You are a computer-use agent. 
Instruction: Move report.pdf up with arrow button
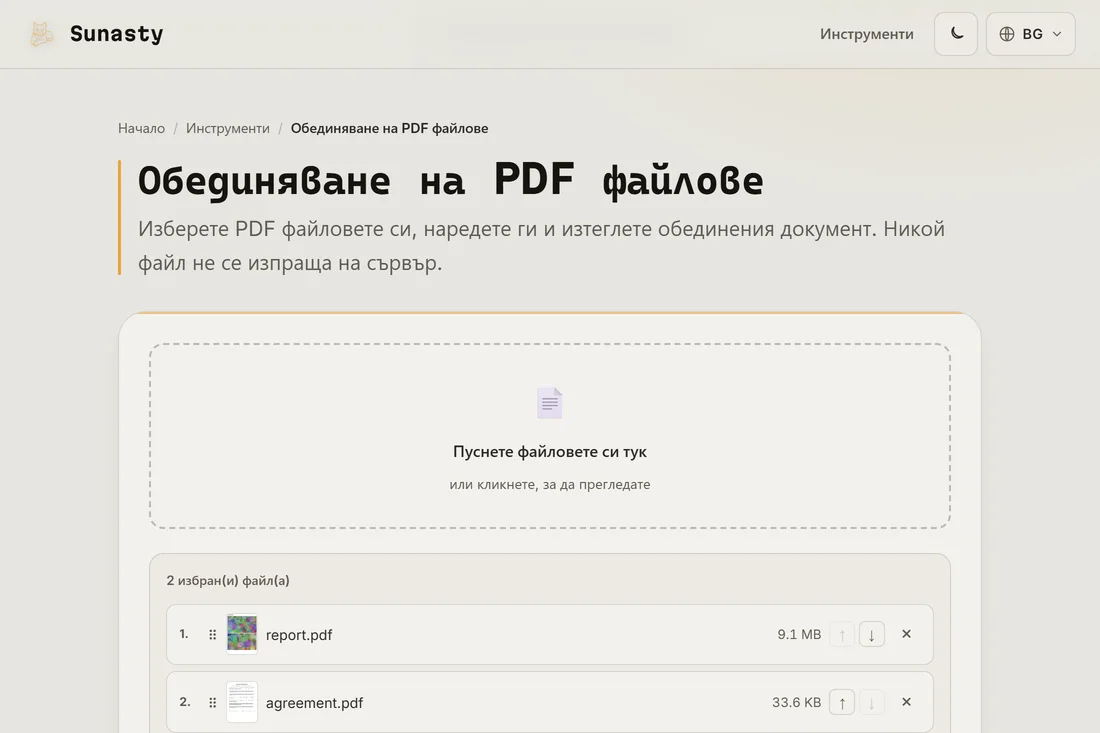tap(842, 635)
